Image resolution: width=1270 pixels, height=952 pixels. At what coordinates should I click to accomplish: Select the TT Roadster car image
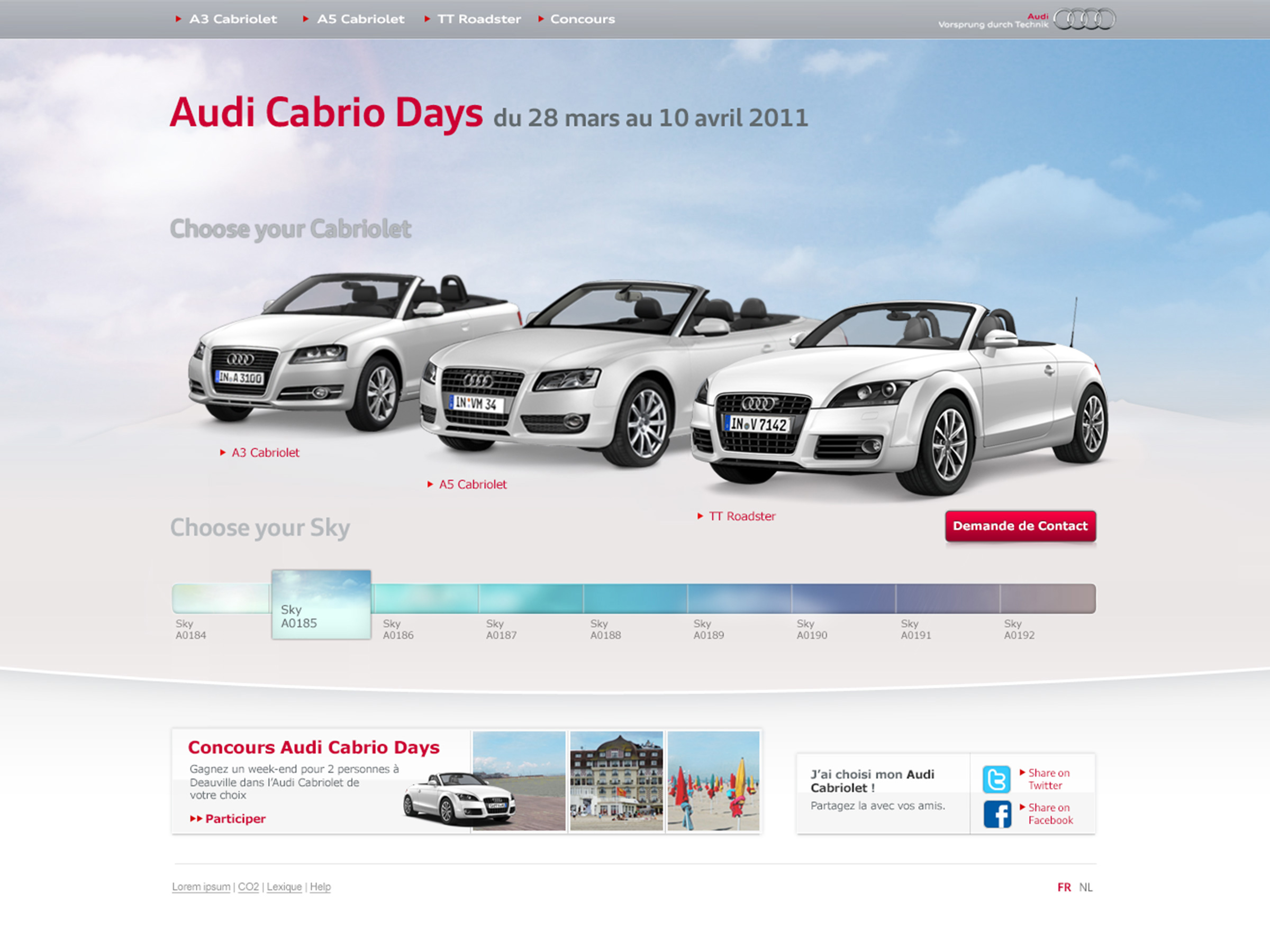point(899,396)
